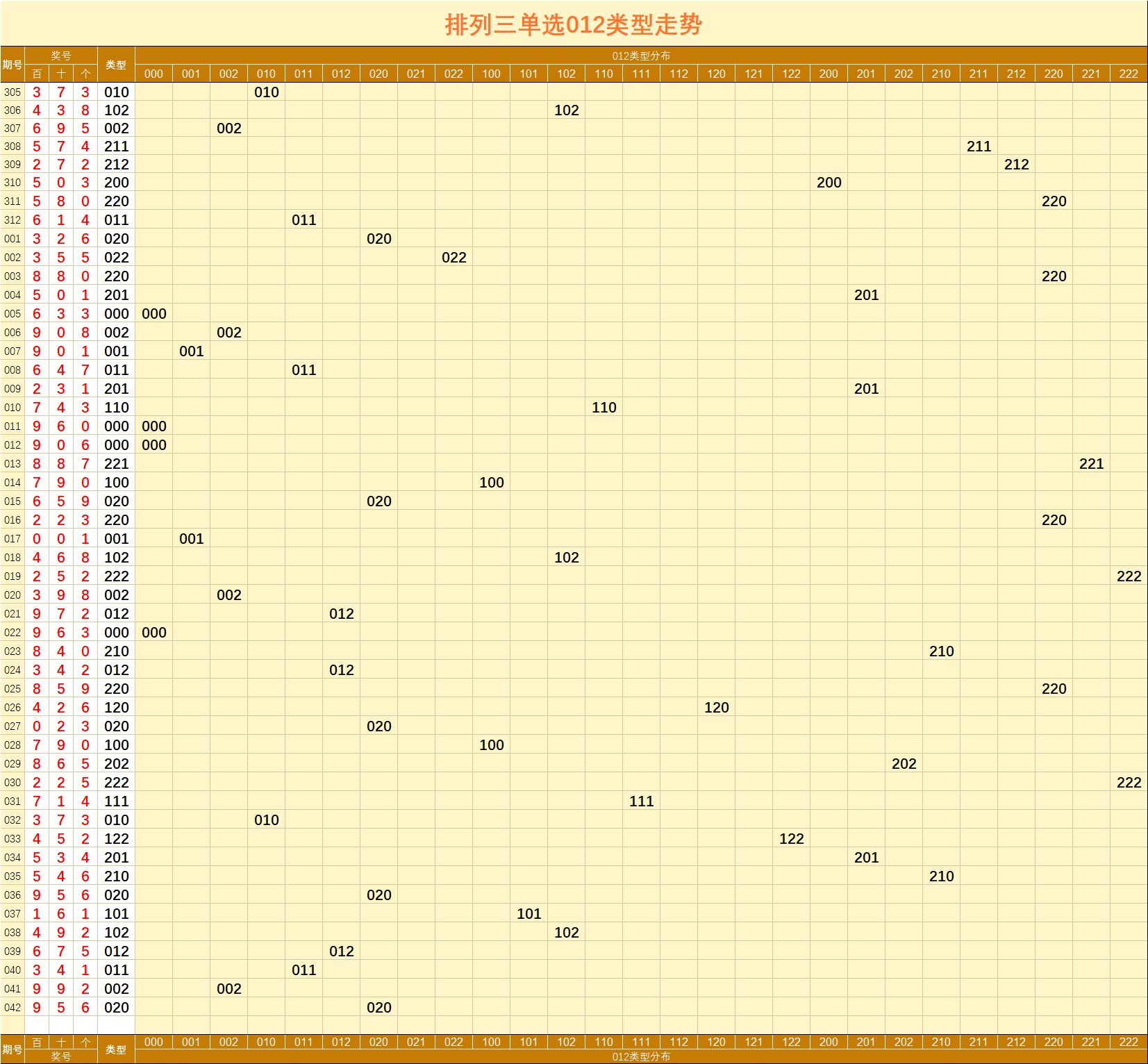Screen dimensions: 1148x1064
Task: Click the title 排列三单选012类型走势
Action: click(574, 24)
